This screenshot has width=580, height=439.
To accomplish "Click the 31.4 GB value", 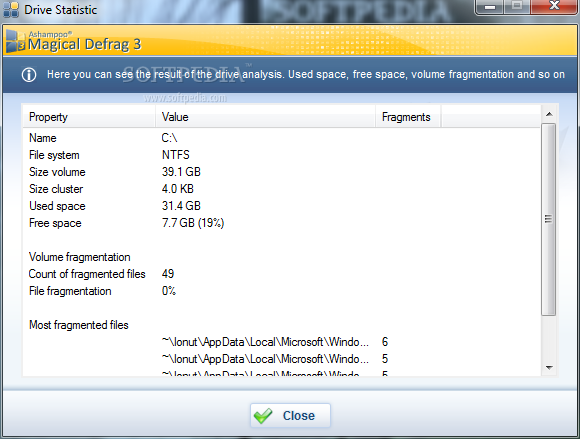I will click(x=181, y=206).
